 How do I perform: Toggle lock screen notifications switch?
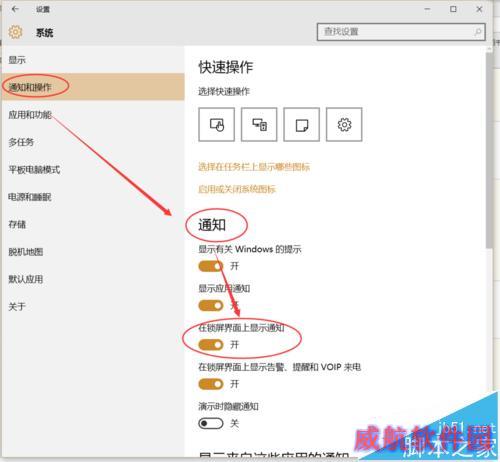pyautogui.click(x=211, y=345)
